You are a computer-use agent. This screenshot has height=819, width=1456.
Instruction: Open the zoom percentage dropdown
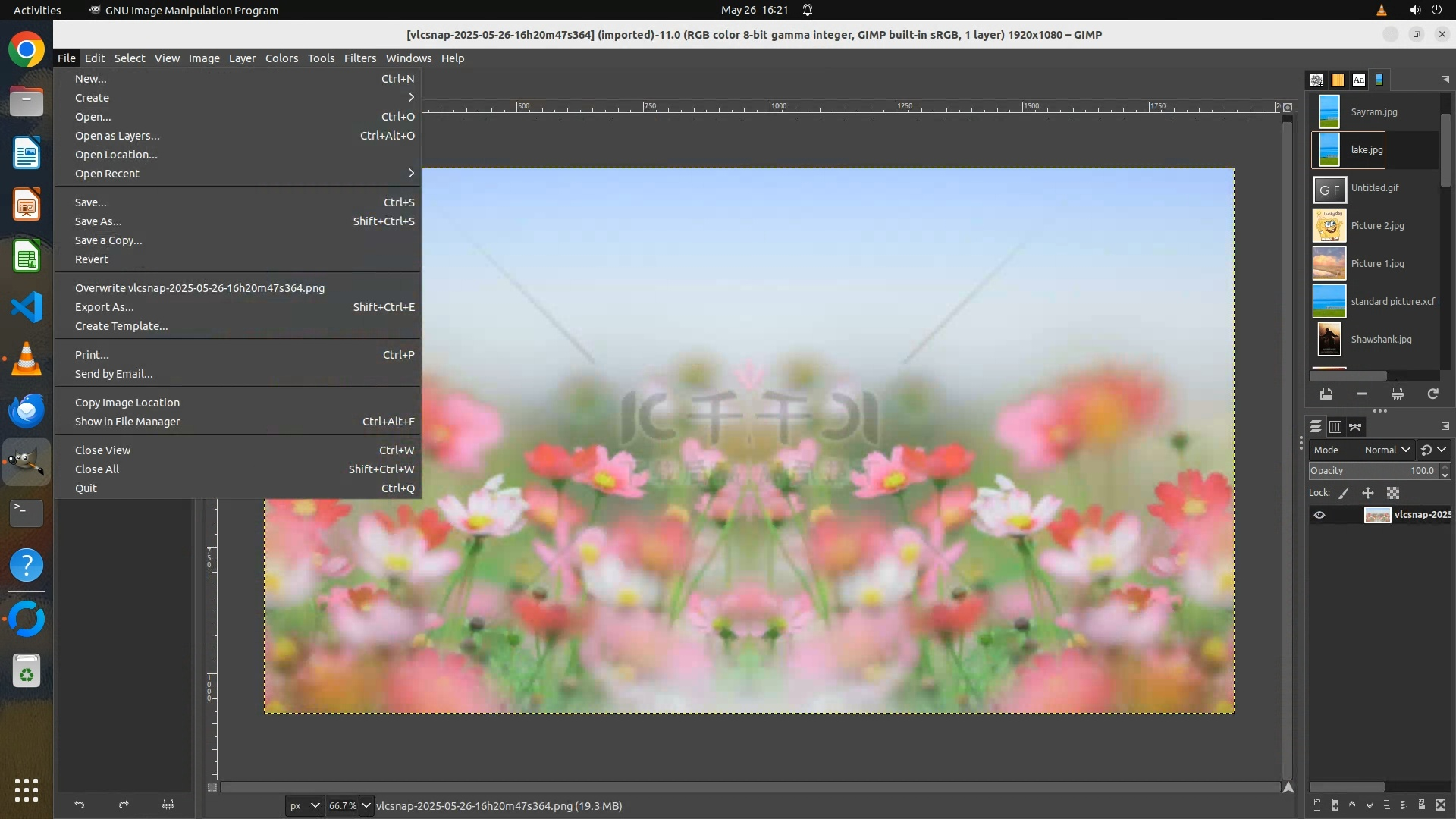coord(366,805)
